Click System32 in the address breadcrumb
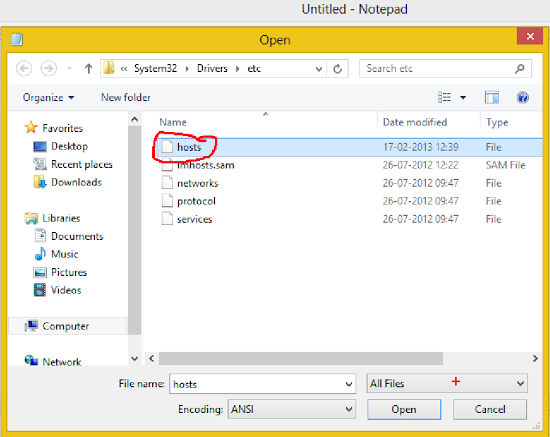The width and height of the screenshot is (550, 437). coord(155,68)
